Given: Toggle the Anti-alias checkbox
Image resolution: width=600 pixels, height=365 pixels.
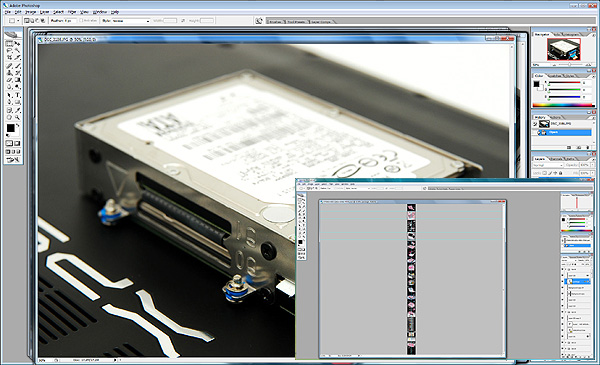Looking at the screenshot, I should tap(81, 21).
